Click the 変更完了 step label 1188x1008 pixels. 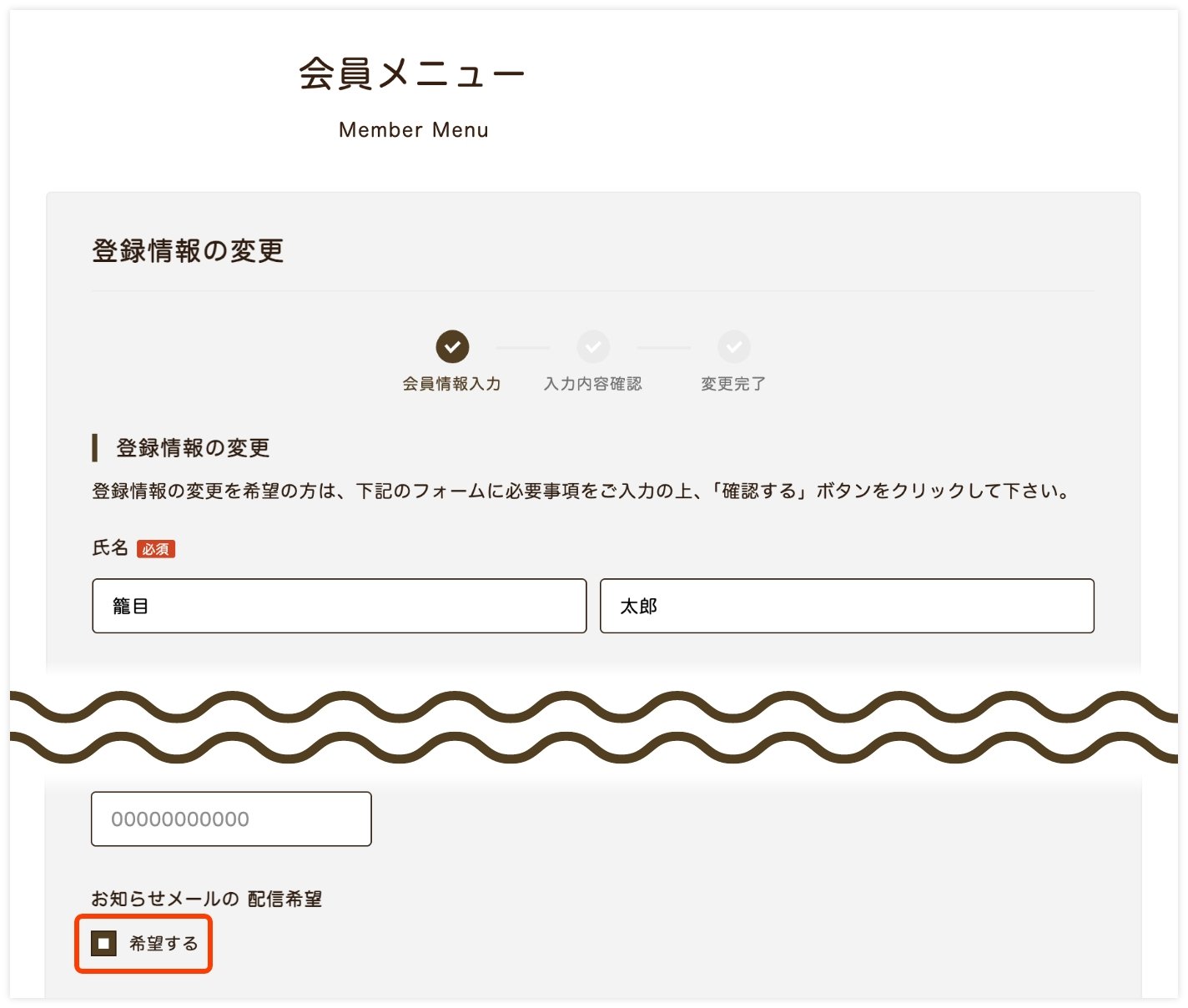click(x=733, y=384)
